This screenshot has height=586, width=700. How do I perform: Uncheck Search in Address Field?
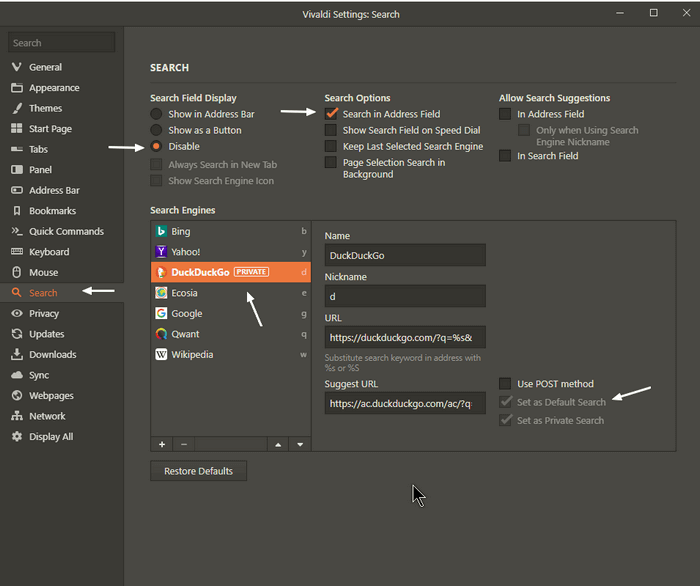pyautogui.click(x=331, y=114)
